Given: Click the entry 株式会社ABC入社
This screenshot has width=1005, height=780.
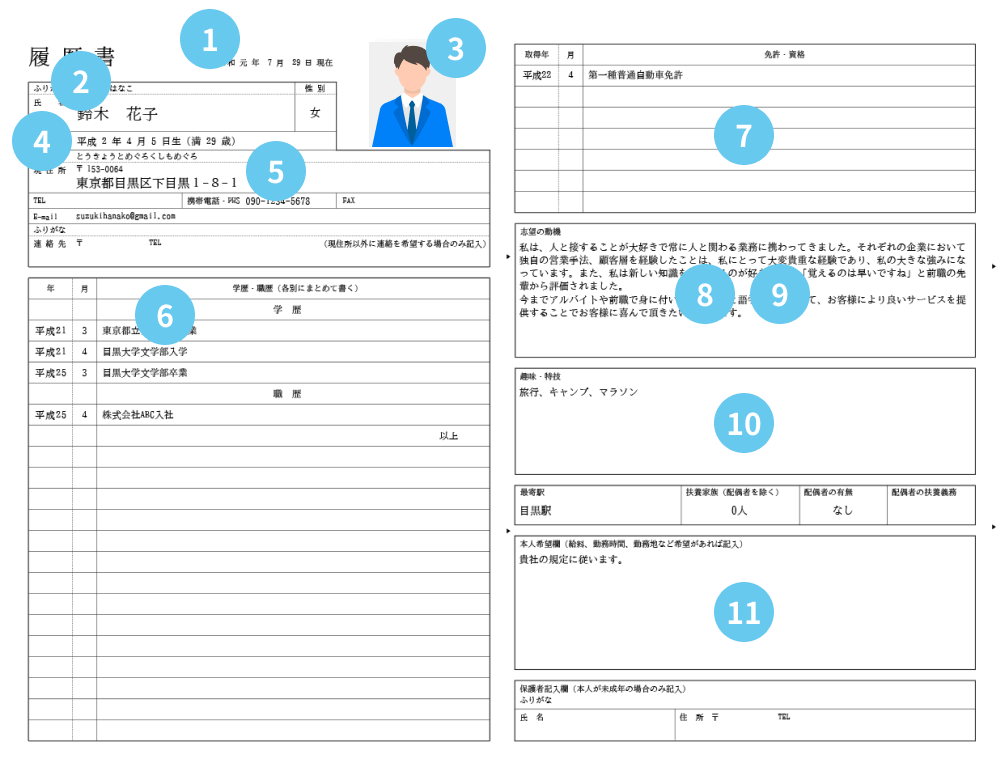Looking at the screenshot, I should [x=138, y=415].
